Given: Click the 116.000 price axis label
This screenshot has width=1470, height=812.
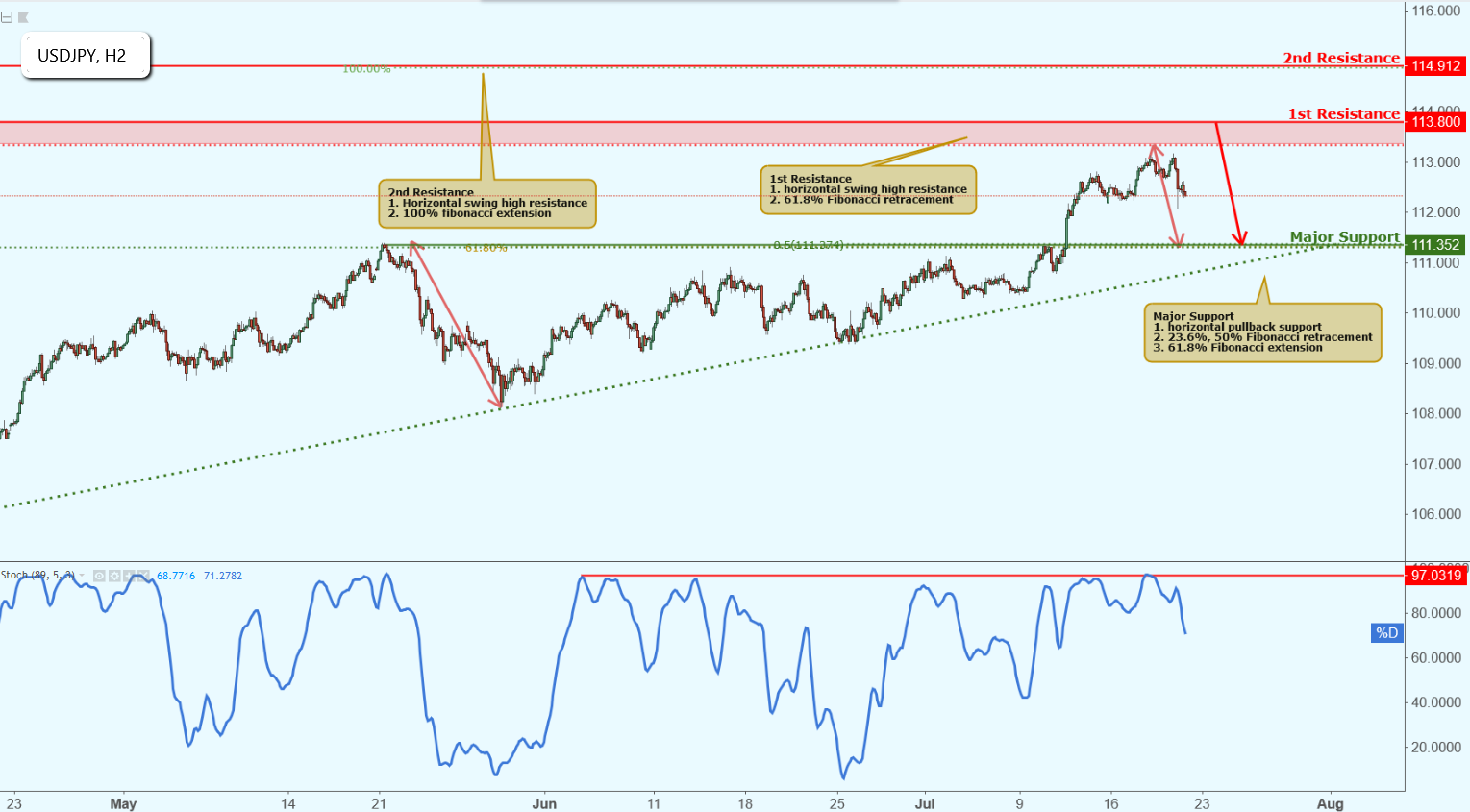Looking at the screenshot, I should (x=1435, y=11).
